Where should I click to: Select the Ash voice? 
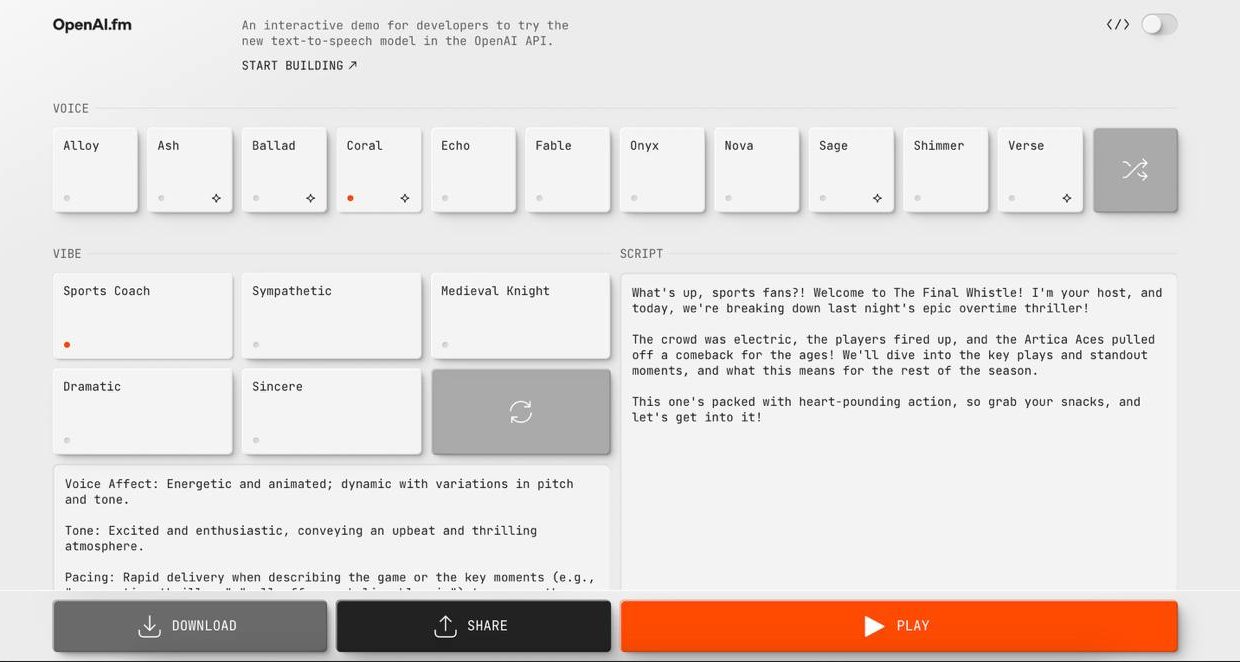pyautogui.click(x=189, y=170)
